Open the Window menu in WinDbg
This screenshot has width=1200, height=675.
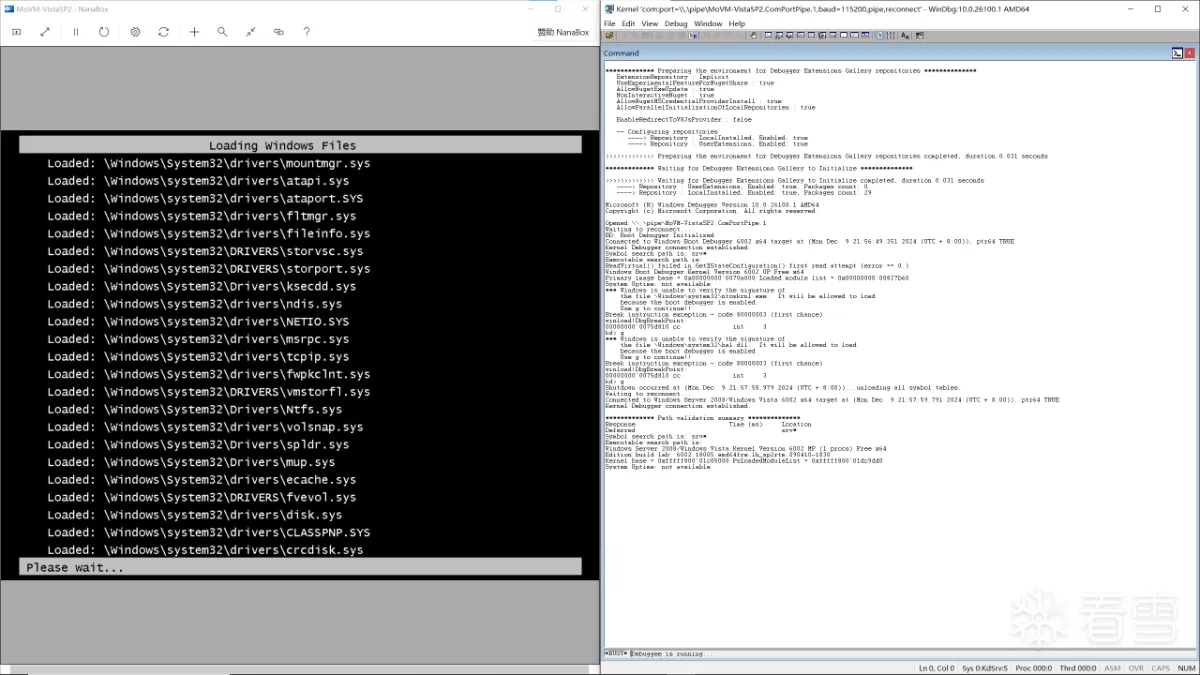(708, 23)
